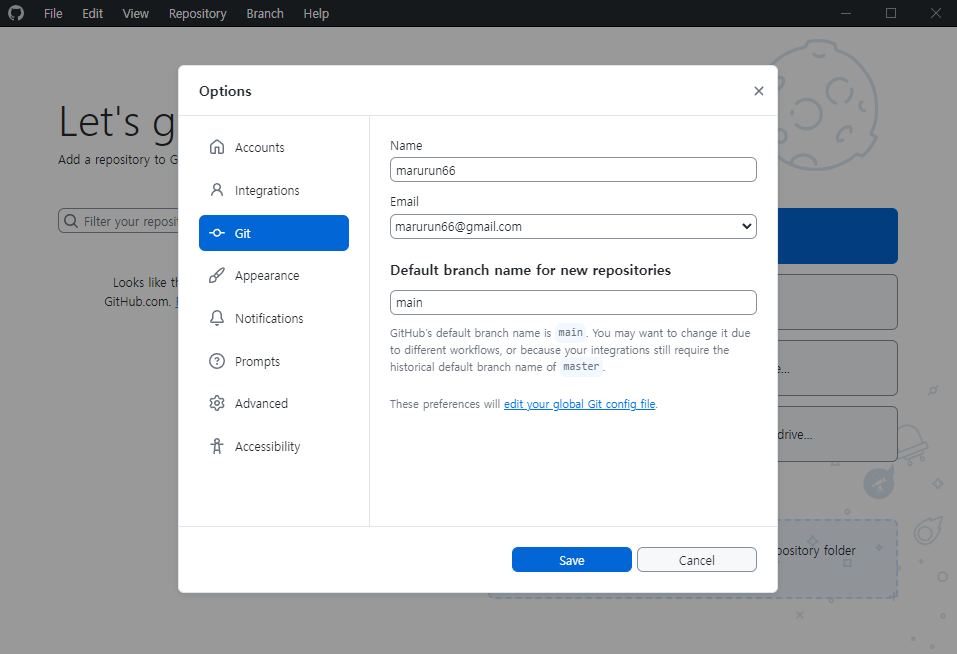Open the View menu
This screenshot has width=957, height=654.
tap(135, 13)
